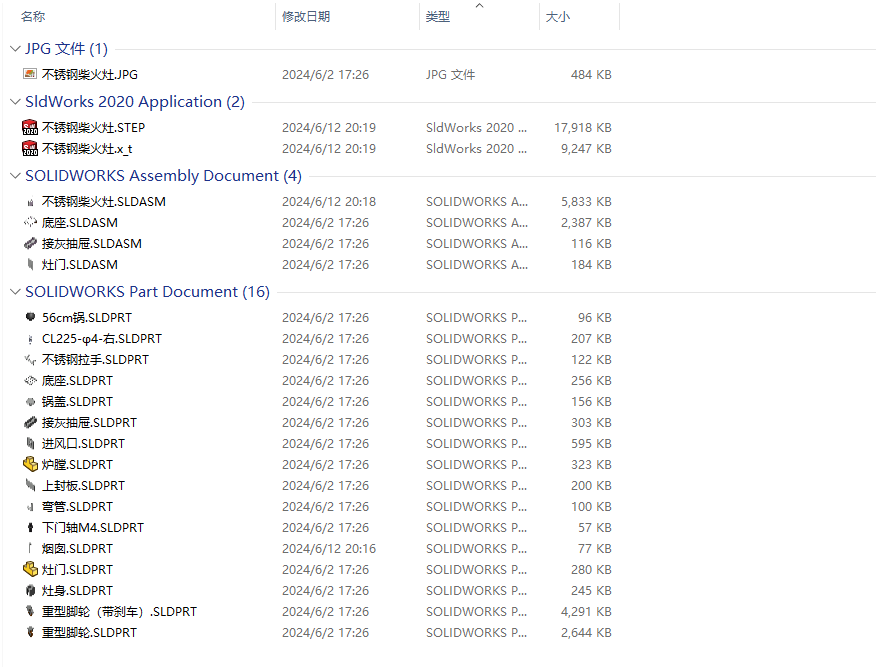Select the SldWorks 2020 Application (2) heading
The height and width of the screenshot is (667, 876).
click(x=135, y=102)
